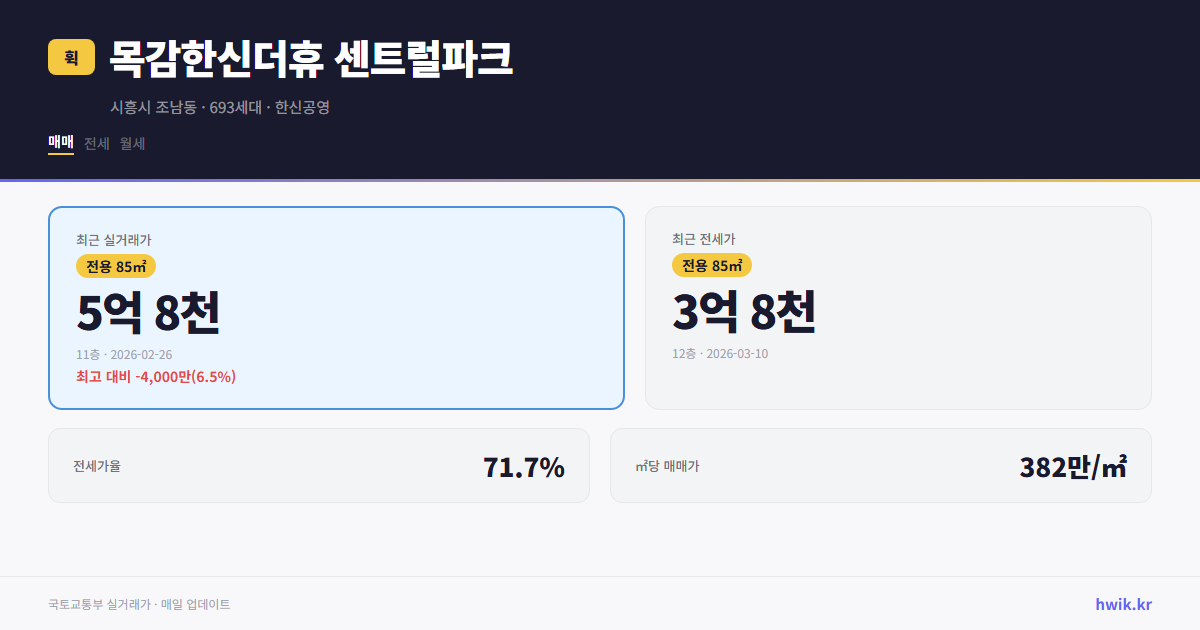Select the 전용 85㎡ badge on jeonse card
This screenshot has height=630, width=1200.
[x=712, y=266]
